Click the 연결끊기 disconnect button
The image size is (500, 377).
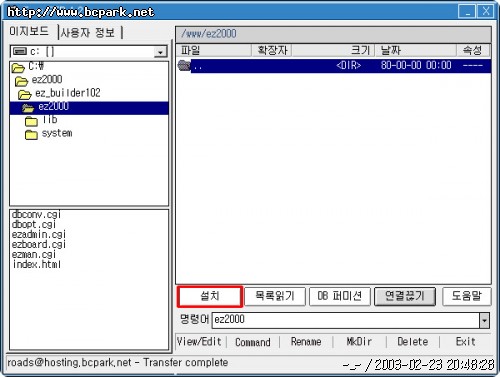pos(405,296)
